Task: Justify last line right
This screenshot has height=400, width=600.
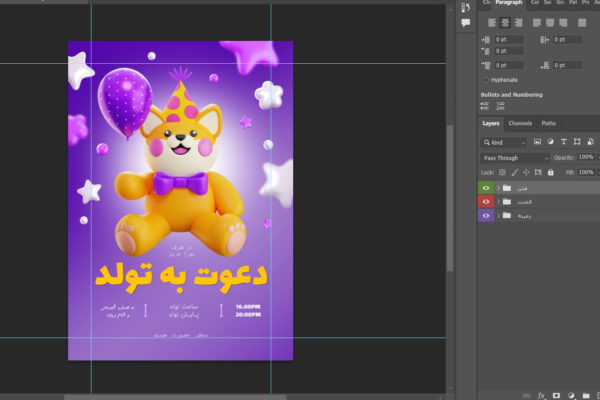Action: (563, 23)
